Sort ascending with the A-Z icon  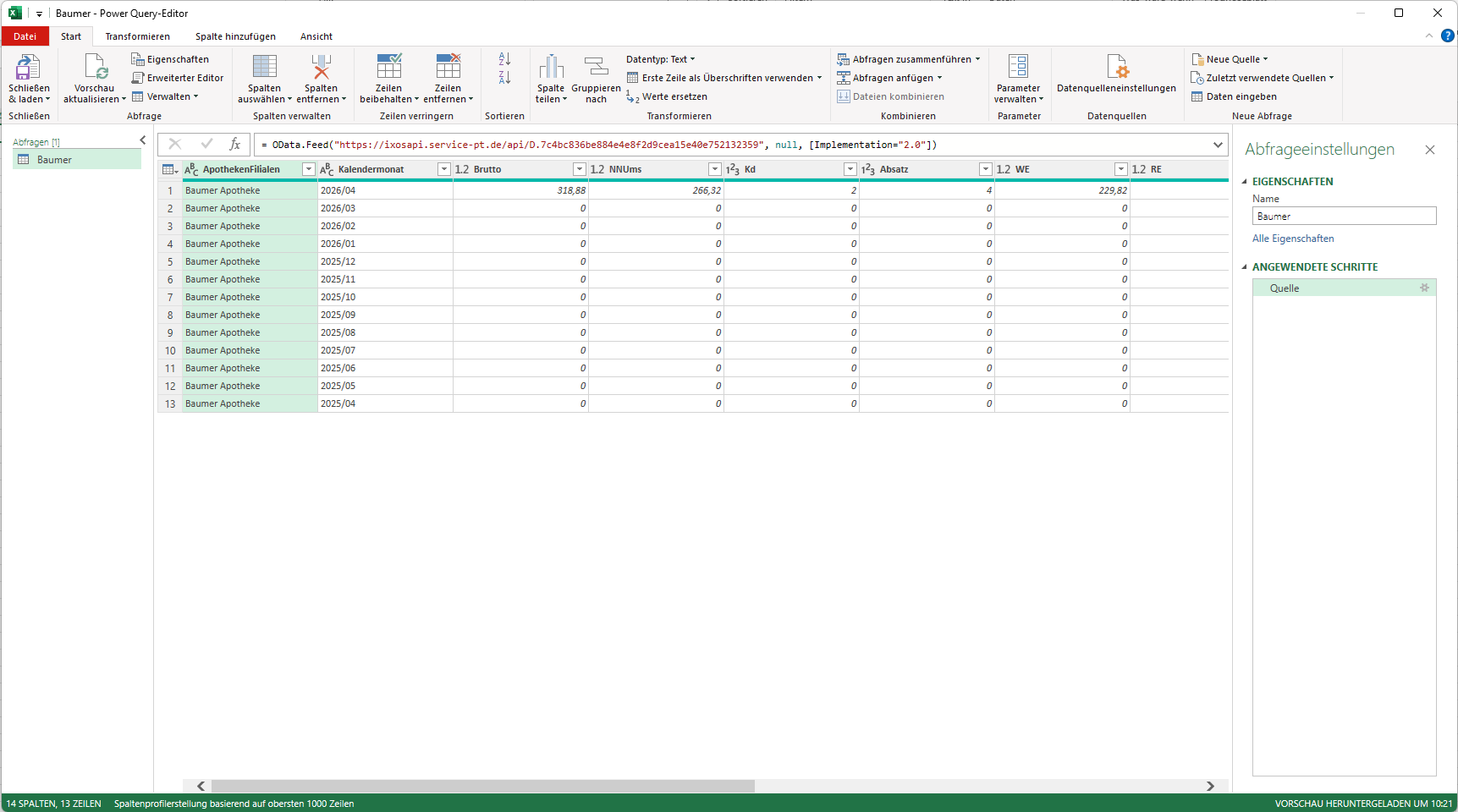[504, 59]
